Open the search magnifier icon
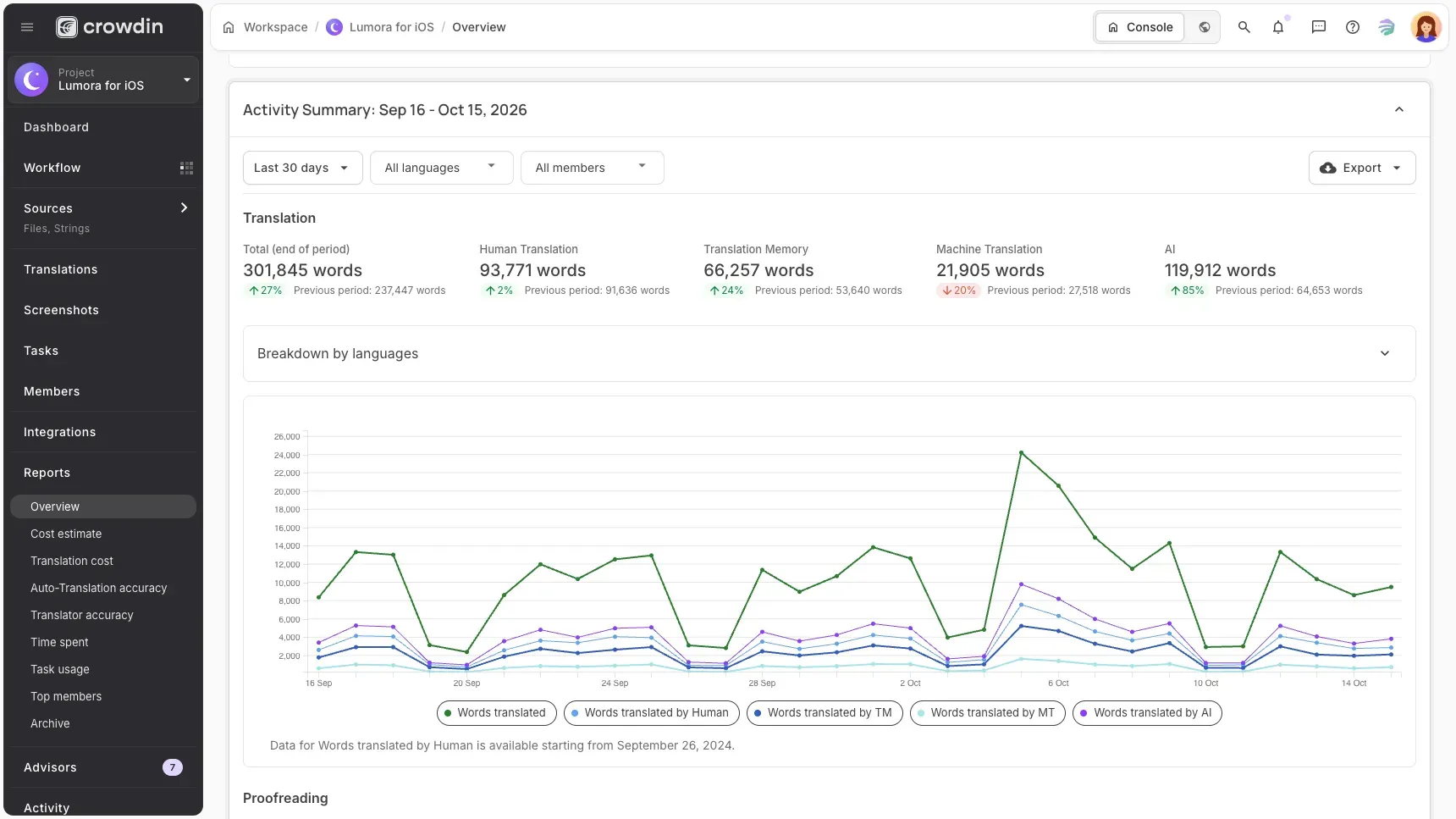 pos(1244,27)
